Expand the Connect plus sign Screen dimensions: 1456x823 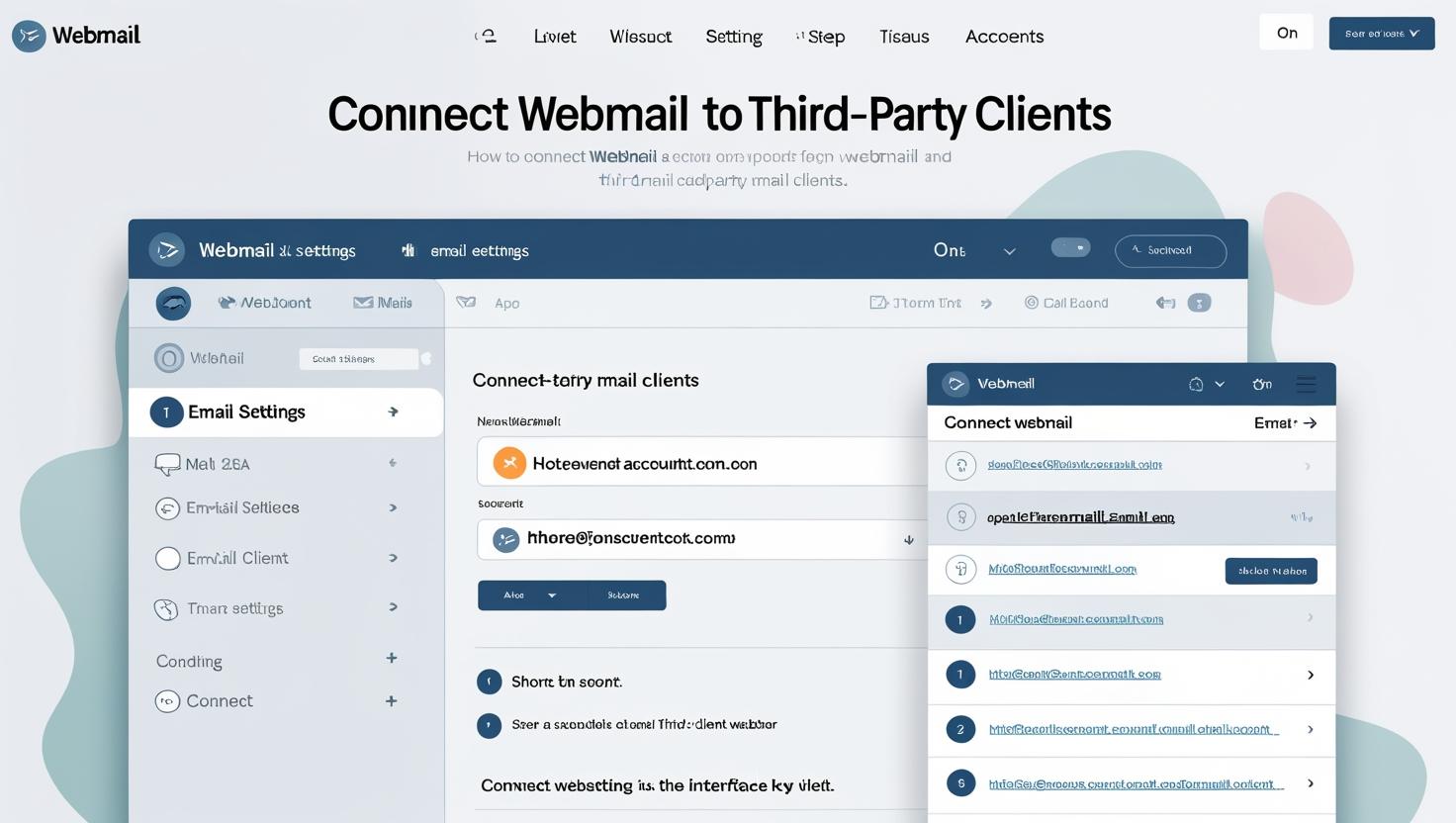[392, 701]
